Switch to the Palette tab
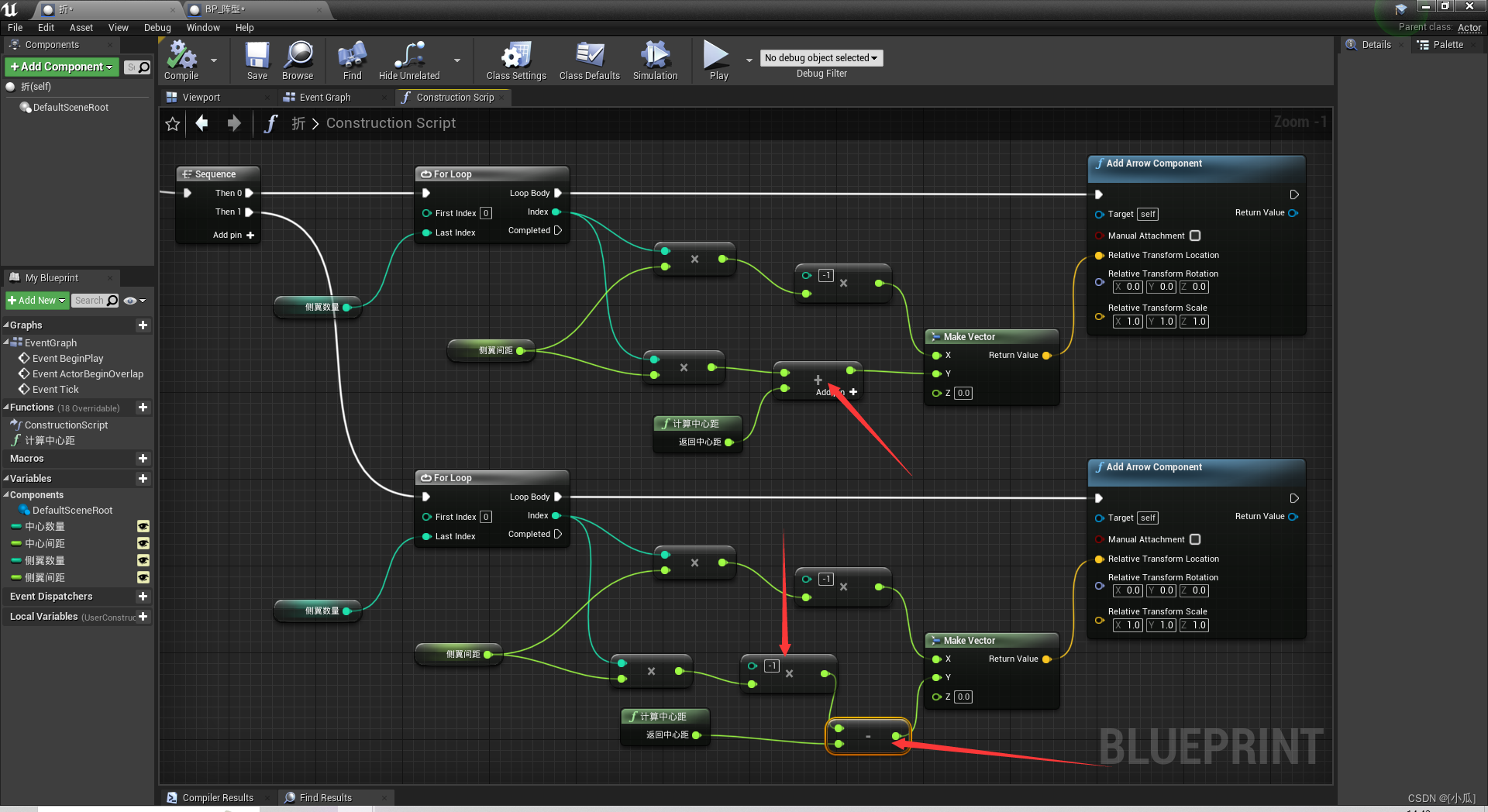1488x812 pixels. pyautogui.click(x=1448, y=45)
